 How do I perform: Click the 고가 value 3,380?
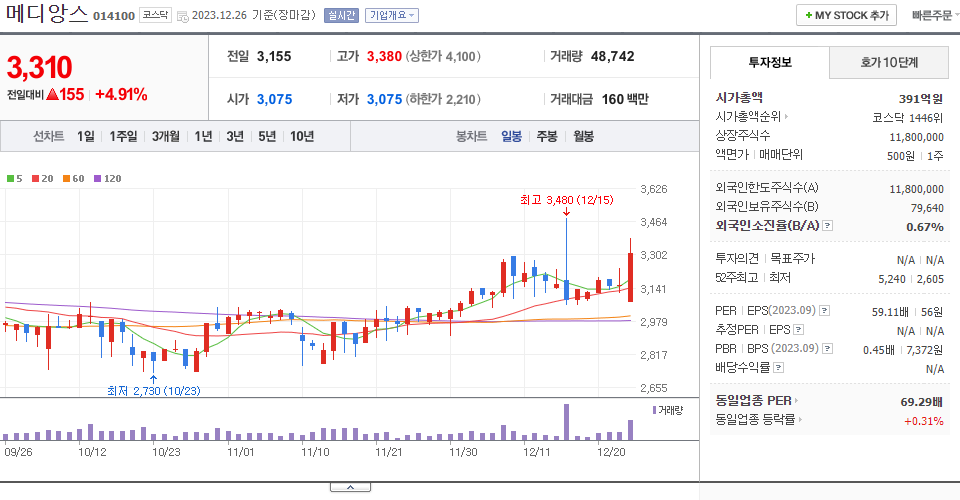(384, 56)
